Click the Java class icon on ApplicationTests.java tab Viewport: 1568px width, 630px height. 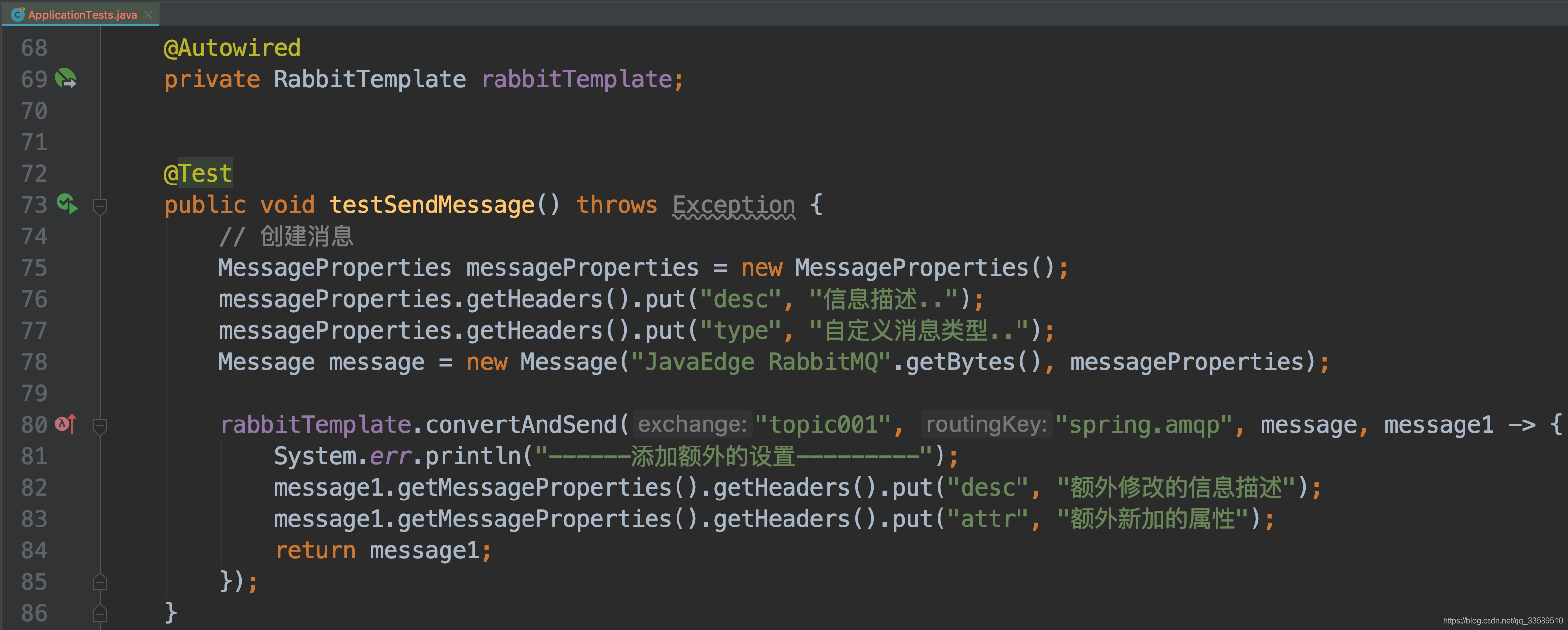point(17,14)
